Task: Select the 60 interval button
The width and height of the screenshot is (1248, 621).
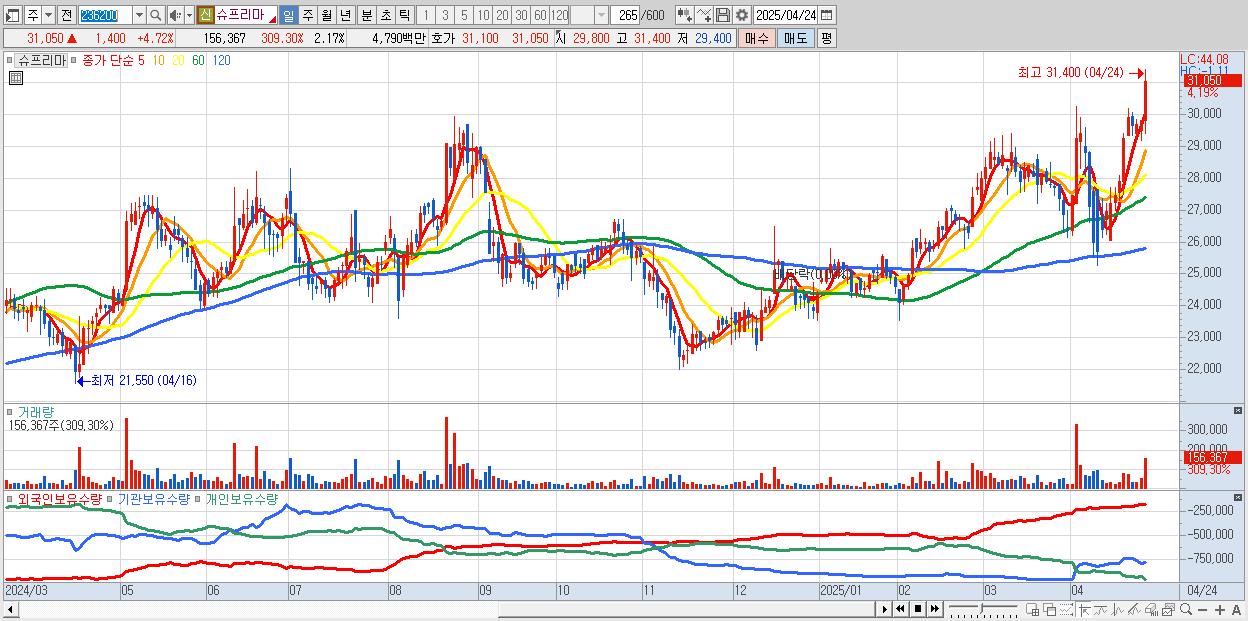Action: (540, 15)
